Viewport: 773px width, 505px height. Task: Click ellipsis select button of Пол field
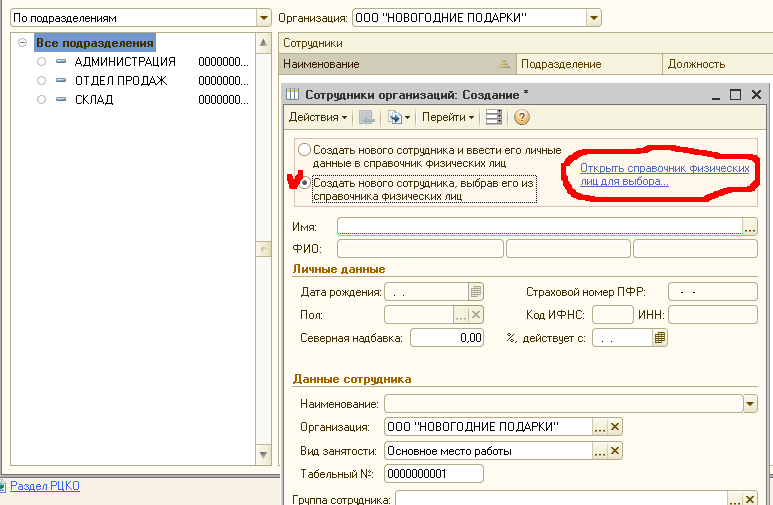[x=460, y=315]
